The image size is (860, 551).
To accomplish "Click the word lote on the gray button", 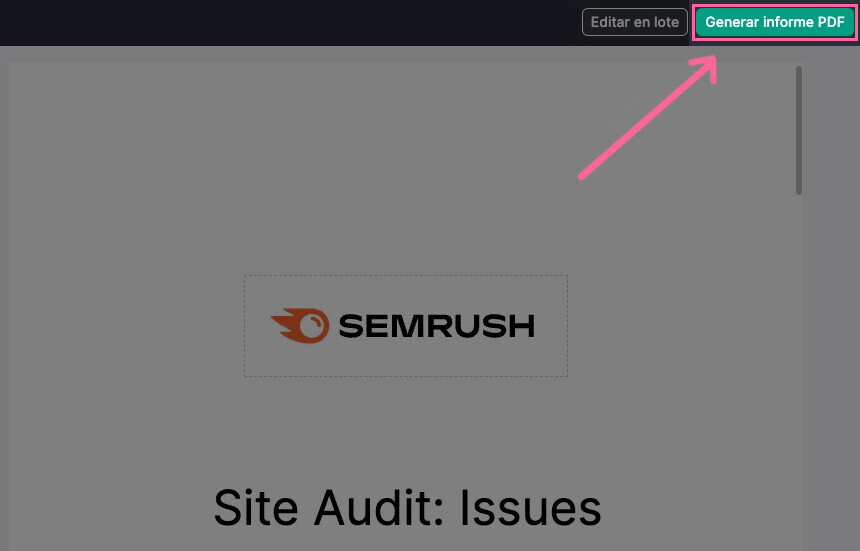I will (x=666, y=22).
